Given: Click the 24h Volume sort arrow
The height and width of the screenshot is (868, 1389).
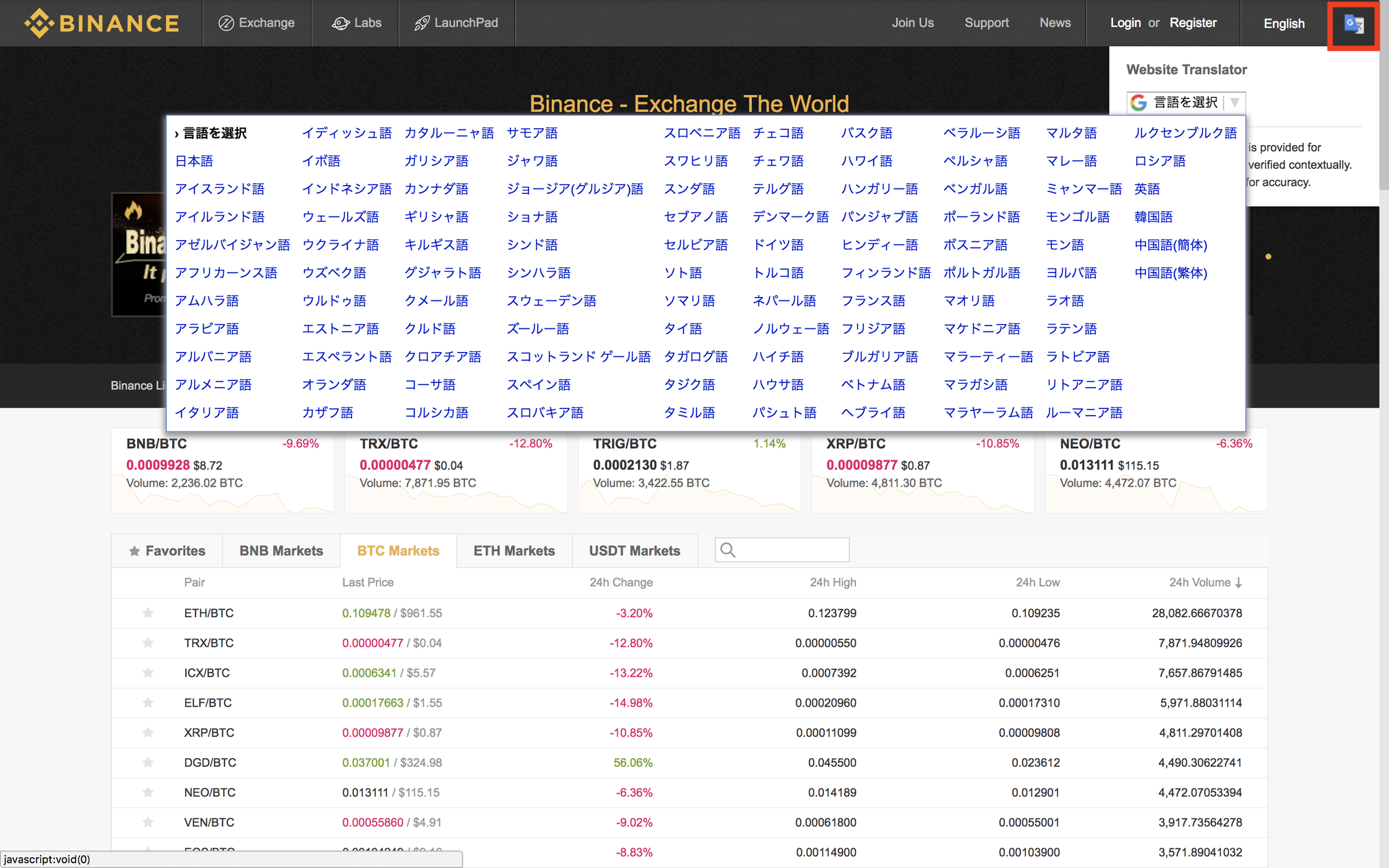Looking at the screenshot, I should coord(1238,583).
